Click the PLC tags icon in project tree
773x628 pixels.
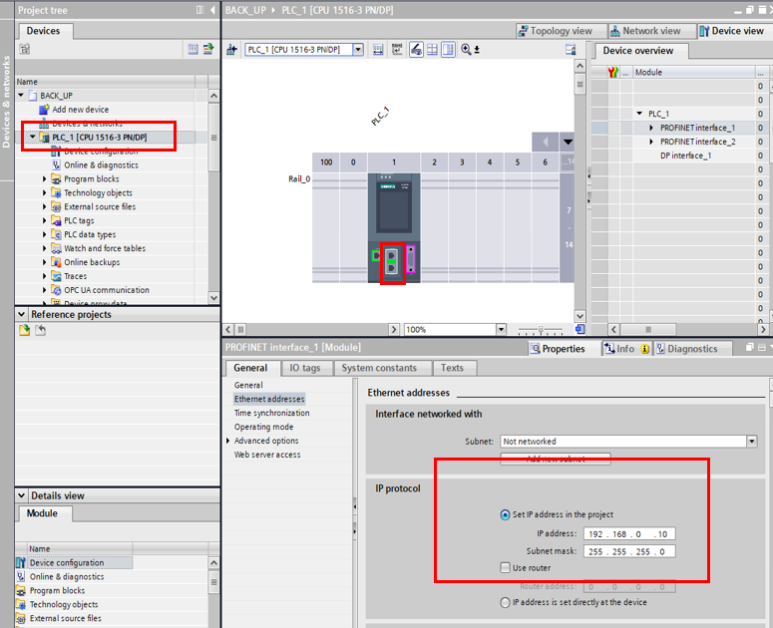(x=56, y=220)
